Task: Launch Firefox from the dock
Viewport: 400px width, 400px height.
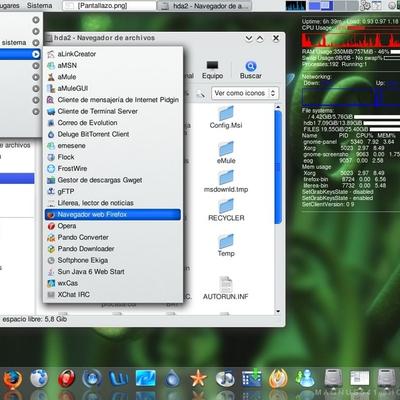Action: [x=12, y=379]
